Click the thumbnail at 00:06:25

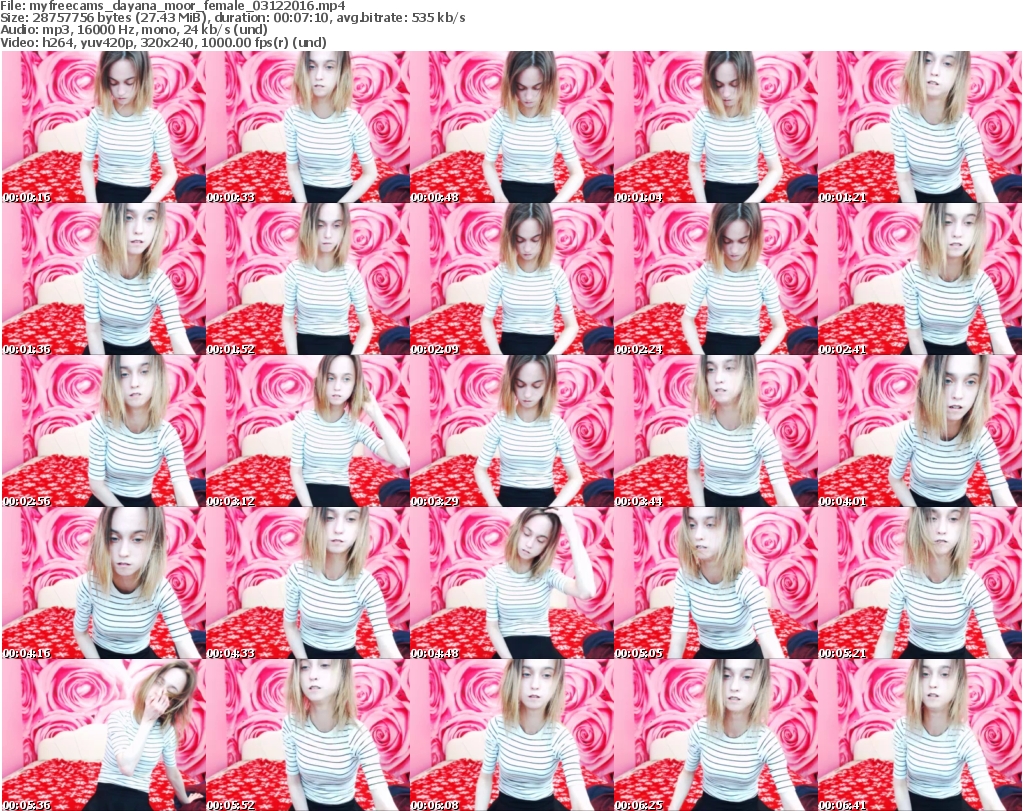[715, 735]
